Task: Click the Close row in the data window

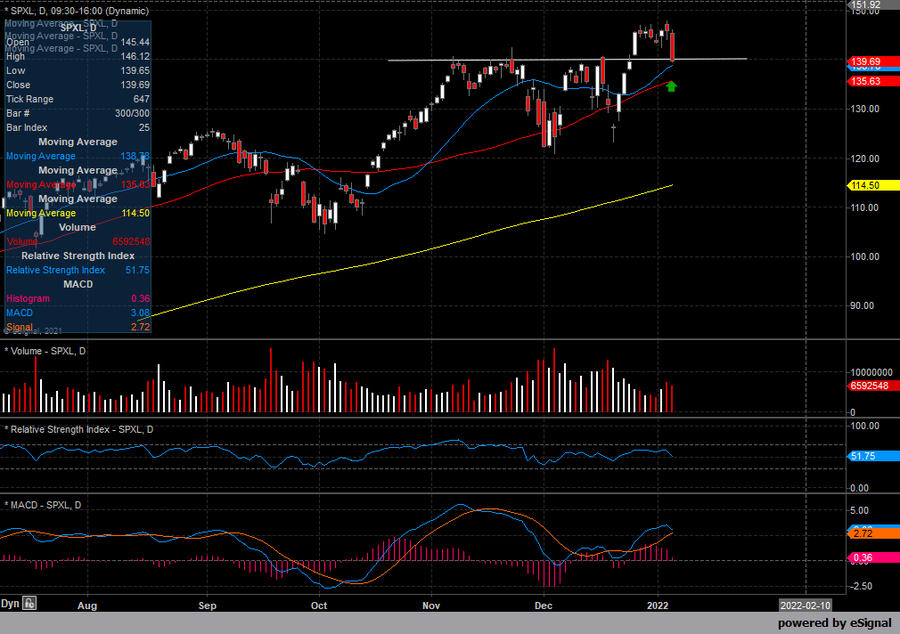Action: (77, 85)
